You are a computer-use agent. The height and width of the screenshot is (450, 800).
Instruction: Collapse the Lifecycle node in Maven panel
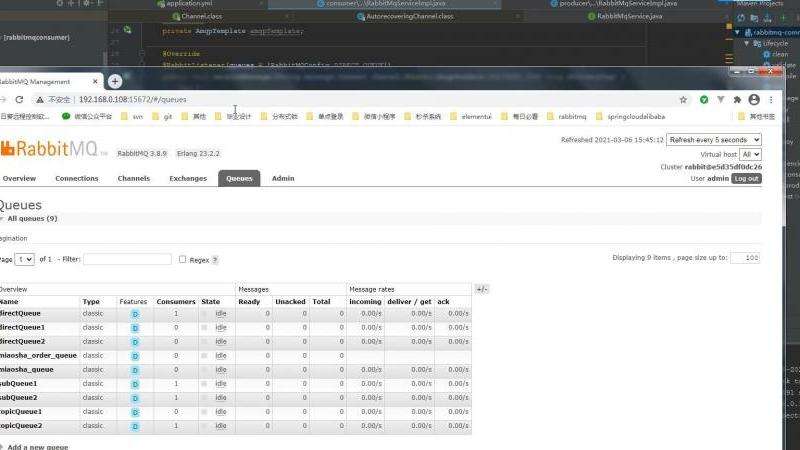(746, 43)
